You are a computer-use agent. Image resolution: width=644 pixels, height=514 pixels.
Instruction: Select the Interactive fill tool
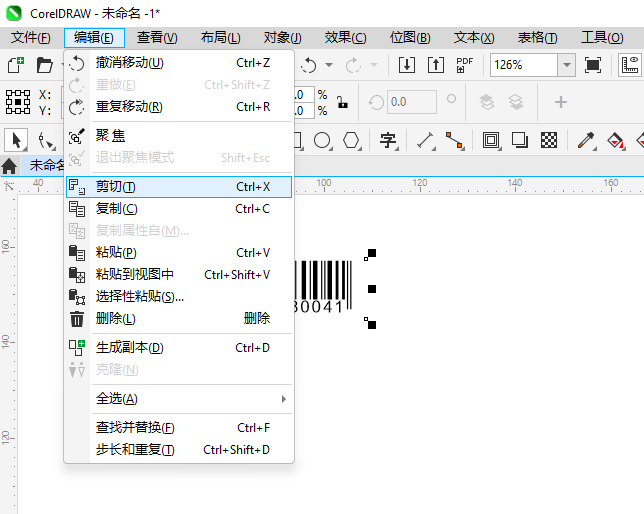[615, 141]
